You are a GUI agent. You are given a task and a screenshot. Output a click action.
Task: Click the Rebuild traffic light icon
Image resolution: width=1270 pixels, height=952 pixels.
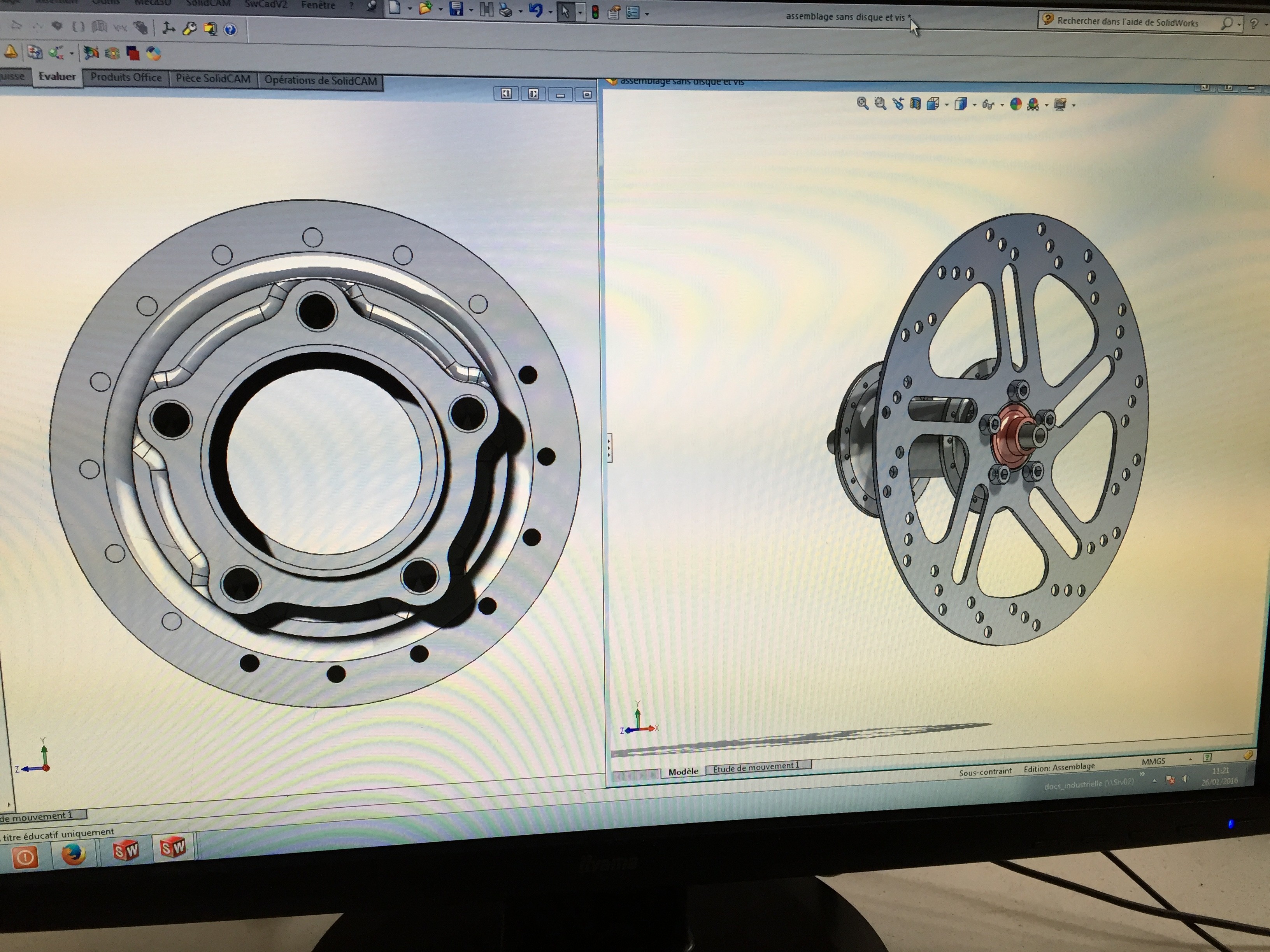[x=595, y=12]
